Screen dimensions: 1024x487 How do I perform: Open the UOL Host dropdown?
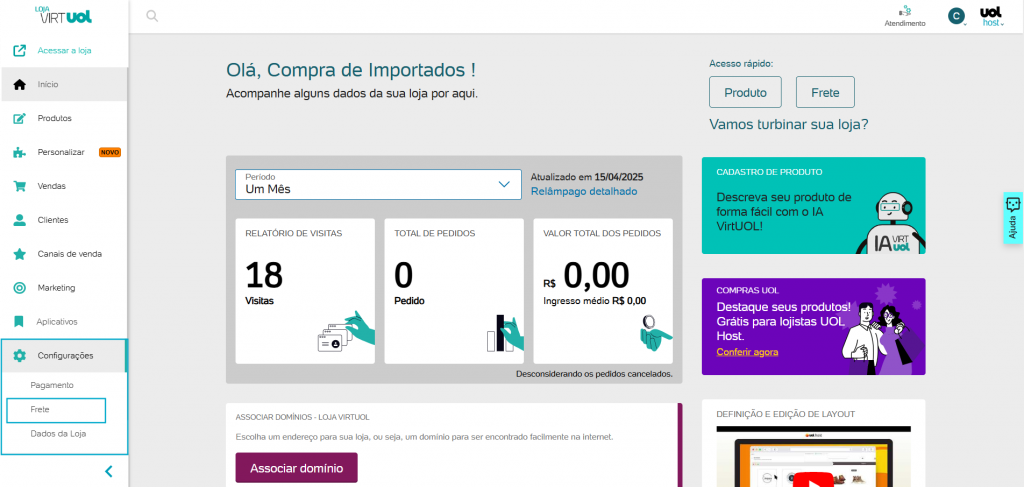tap(991, 16)
